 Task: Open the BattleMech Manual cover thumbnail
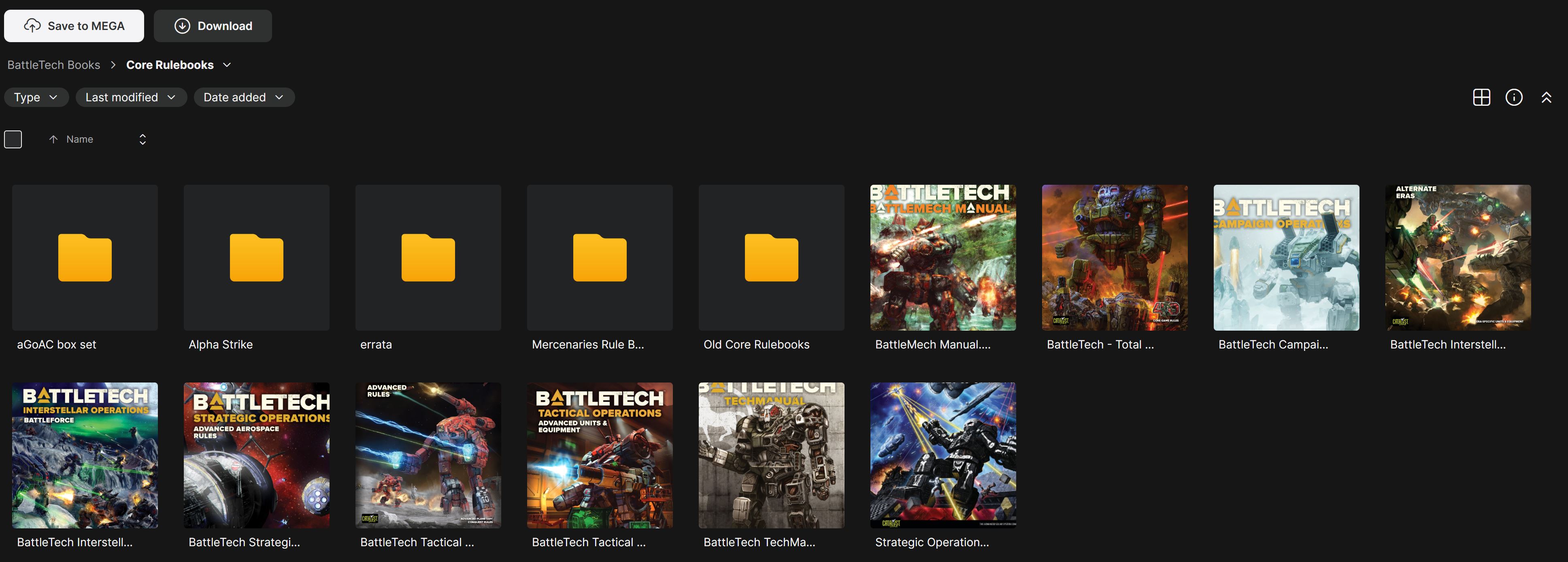tap(943, 258)
